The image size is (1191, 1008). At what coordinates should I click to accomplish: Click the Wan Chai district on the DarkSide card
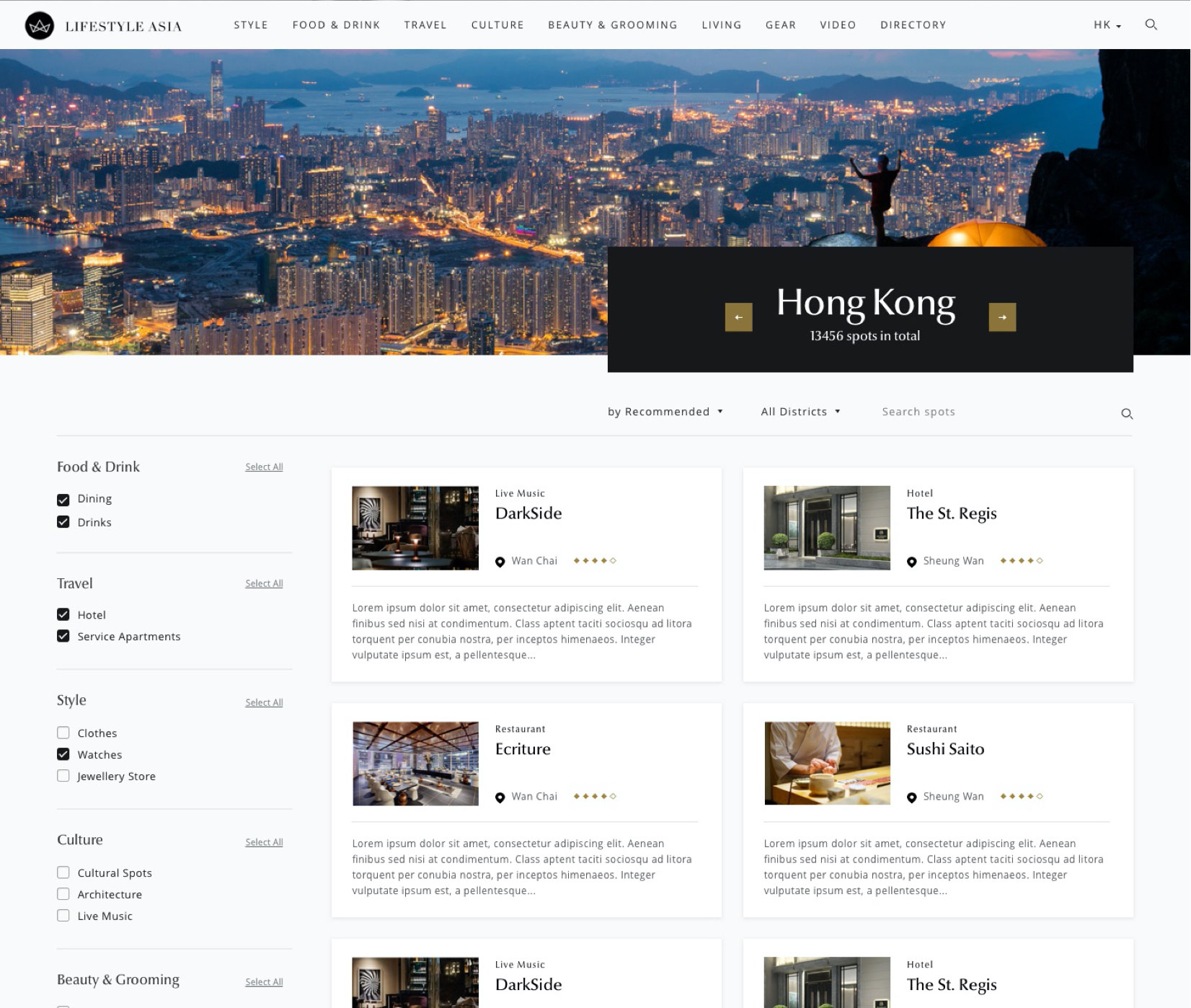[534, 561]
